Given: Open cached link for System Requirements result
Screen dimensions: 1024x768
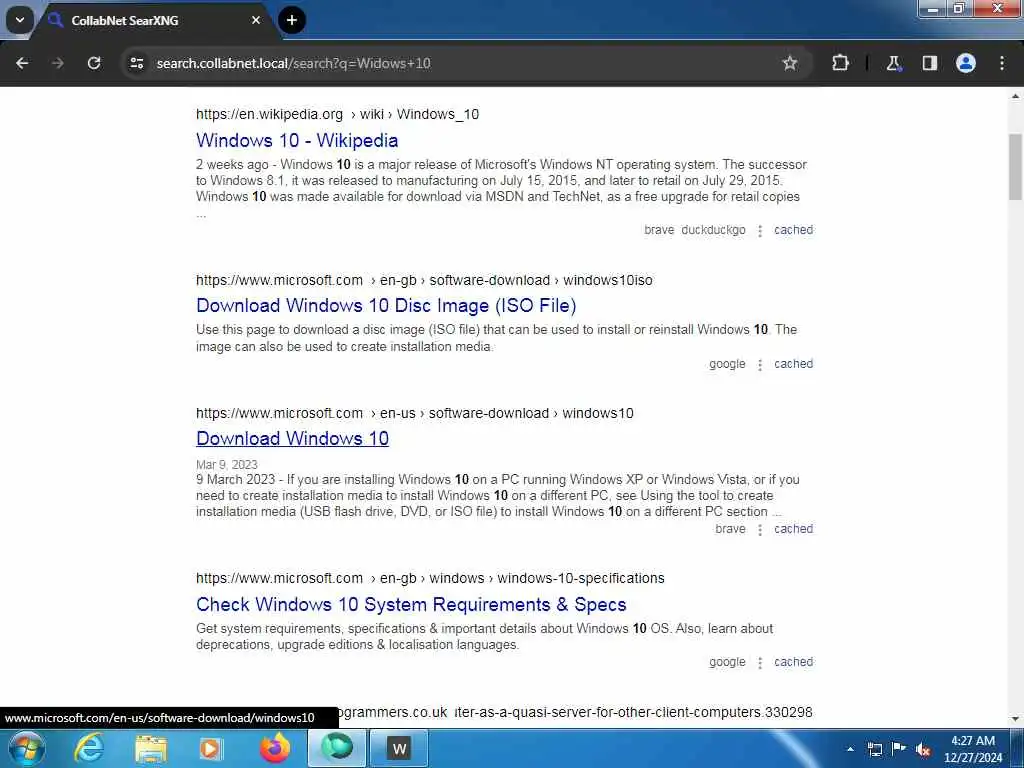Looking at the screenshot, I should pos(793,662).
